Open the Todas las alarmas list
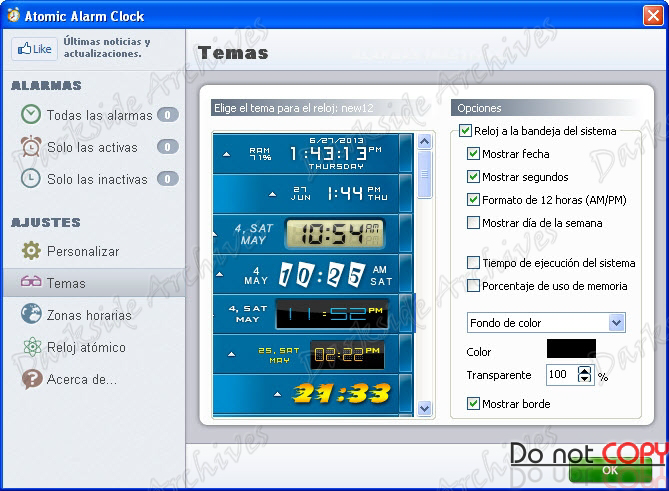Screen dimensions: 669x491 (99, 115)
